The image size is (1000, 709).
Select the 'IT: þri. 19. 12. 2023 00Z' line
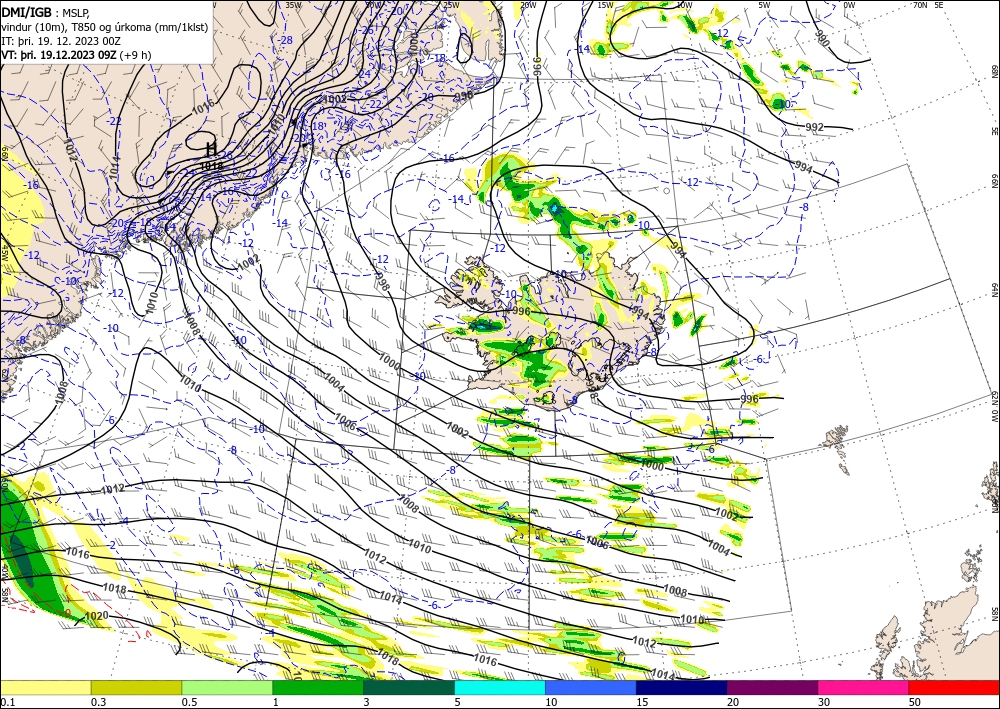coord(61,41)
